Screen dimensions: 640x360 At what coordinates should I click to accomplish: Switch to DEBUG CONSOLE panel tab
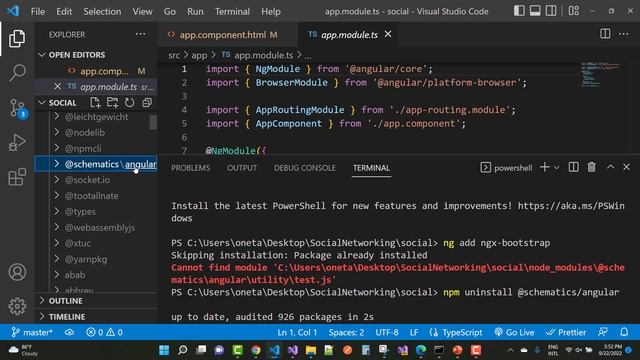(305, 168)
